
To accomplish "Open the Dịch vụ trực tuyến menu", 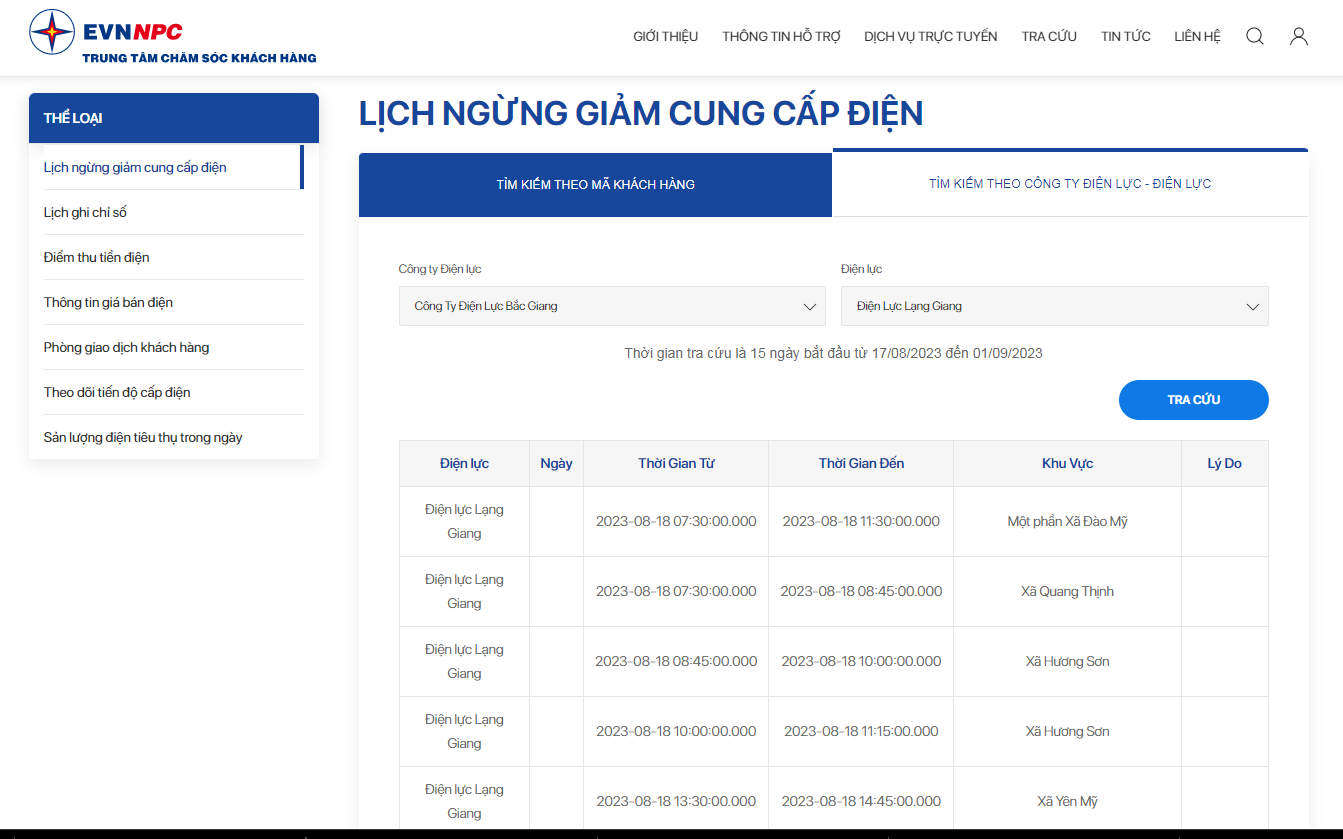I will 931,36.
